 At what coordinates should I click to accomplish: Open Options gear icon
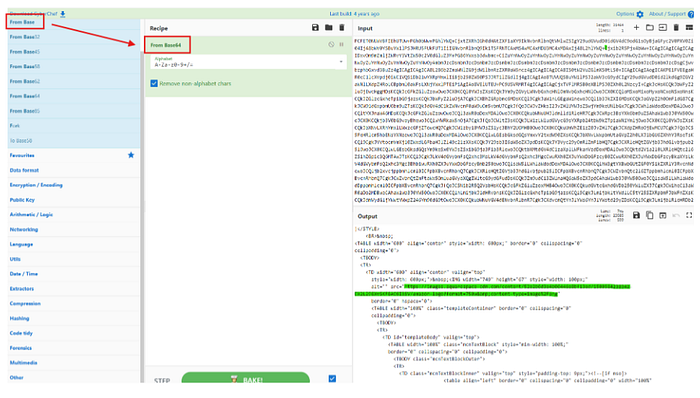click(640, 14)
